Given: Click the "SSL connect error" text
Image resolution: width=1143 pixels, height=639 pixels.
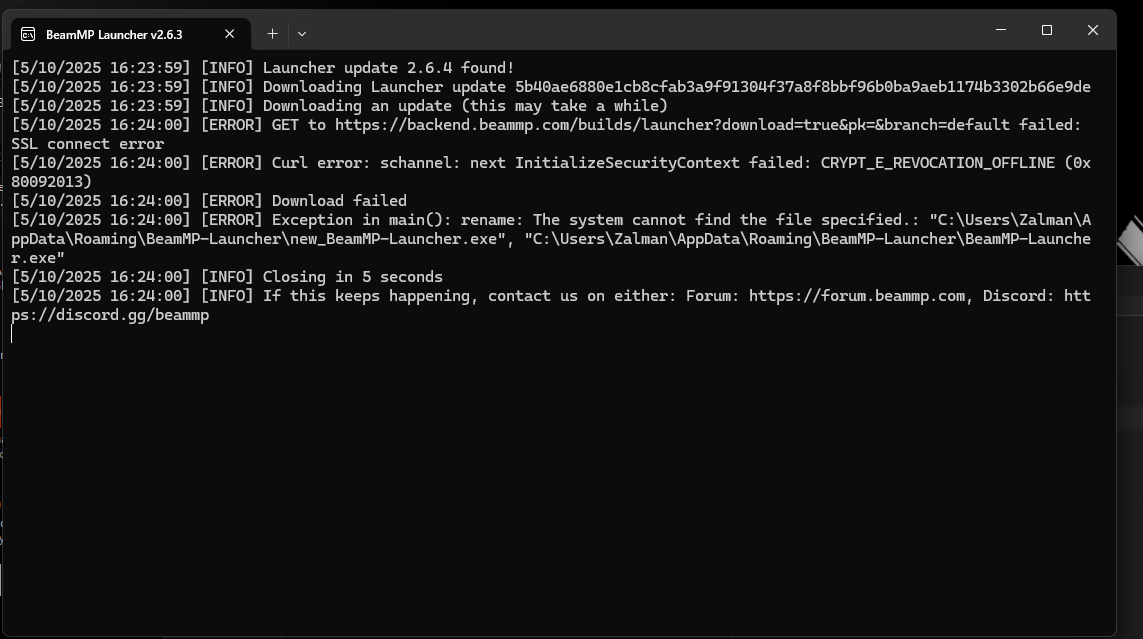Looking at the screenshot, I should point(88,144).
